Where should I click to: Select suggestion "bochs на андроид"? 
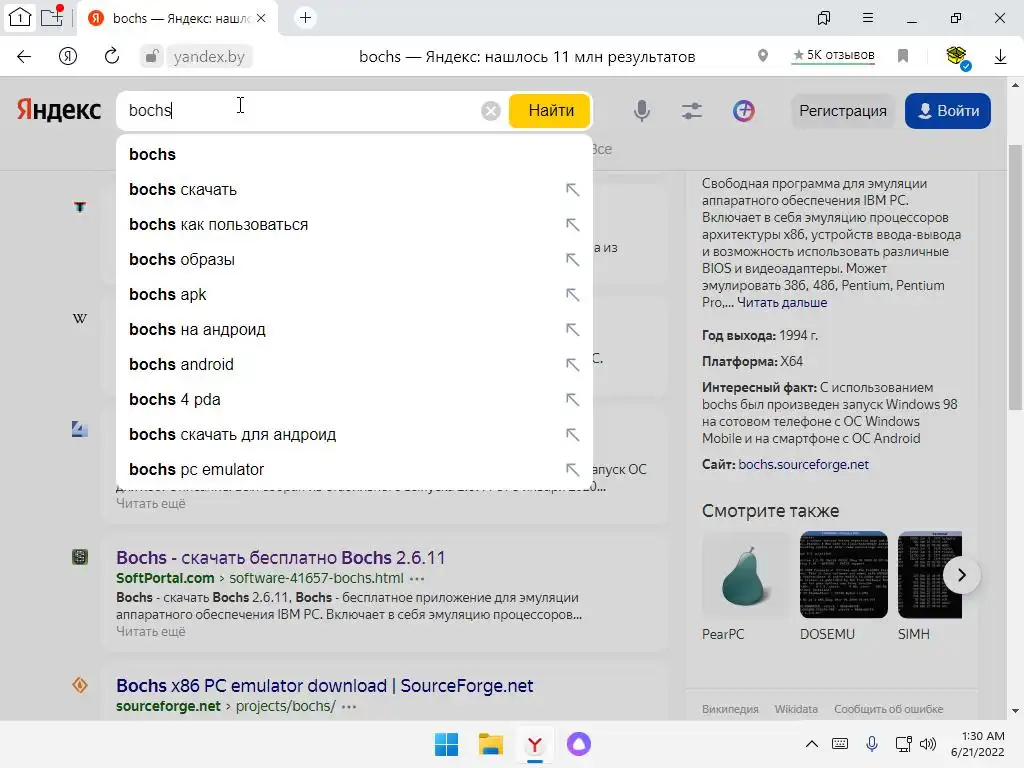pos(354,330)
